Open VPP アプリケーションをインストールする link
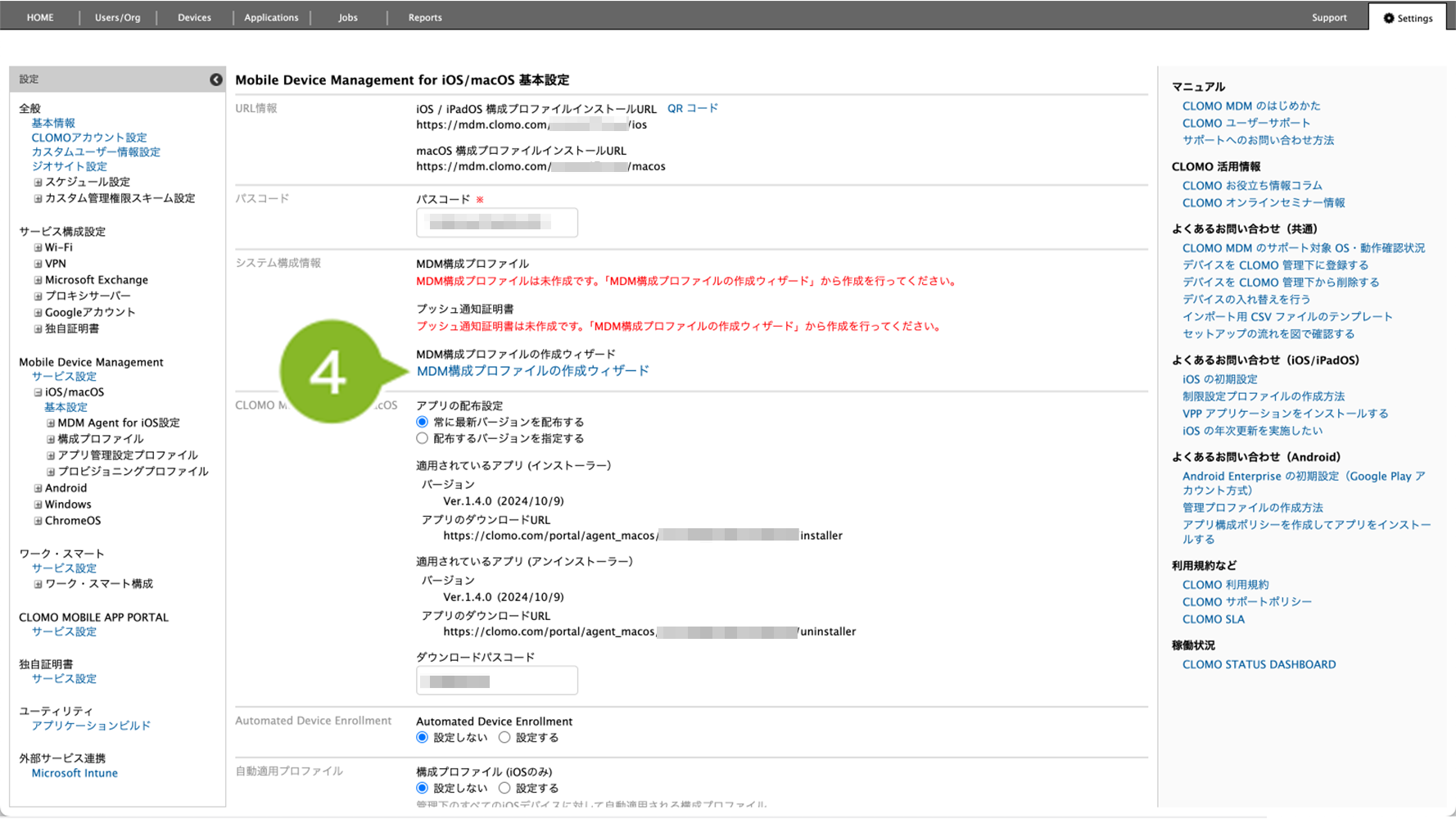Viewport: 1456px width, 819px height. [1285, 414]
